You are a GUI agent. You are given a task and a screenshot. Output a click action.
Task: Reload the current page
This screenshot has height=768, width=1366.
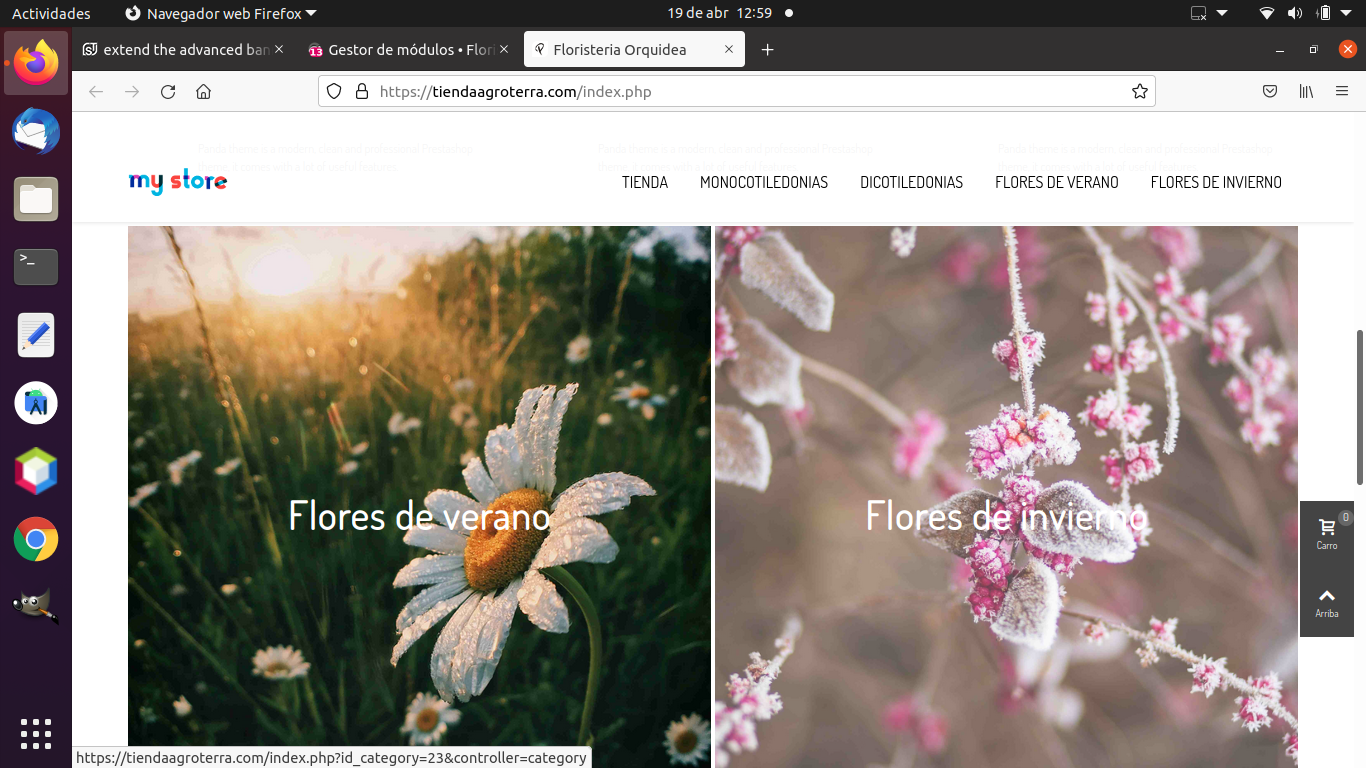[x=168, y=92]
